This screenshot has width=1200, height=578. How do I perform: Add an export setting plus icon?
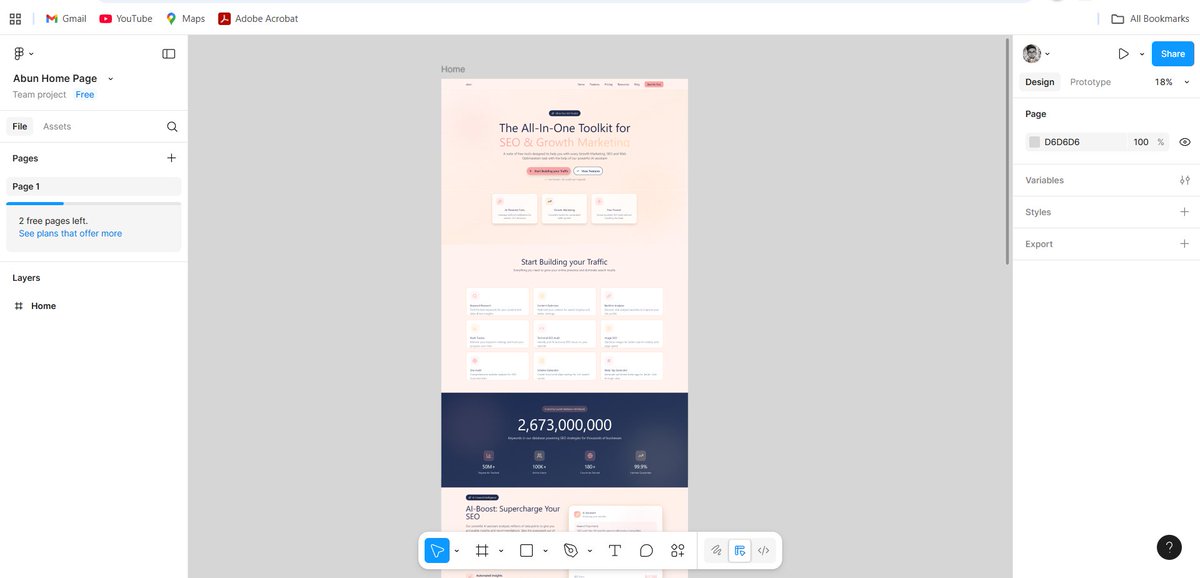click(1185, 244)
